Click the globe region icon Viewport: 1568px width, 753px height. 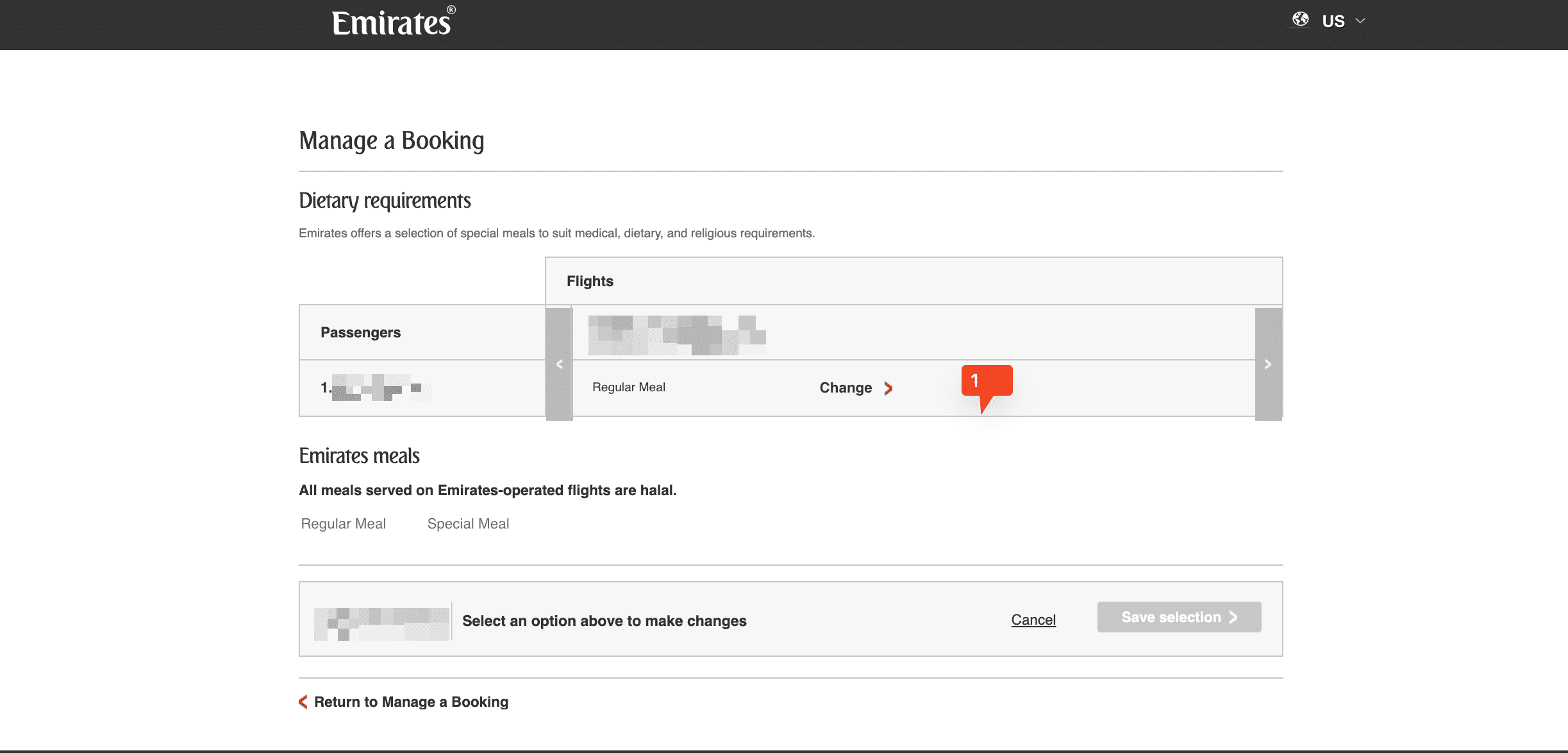tap(1300, 19)
